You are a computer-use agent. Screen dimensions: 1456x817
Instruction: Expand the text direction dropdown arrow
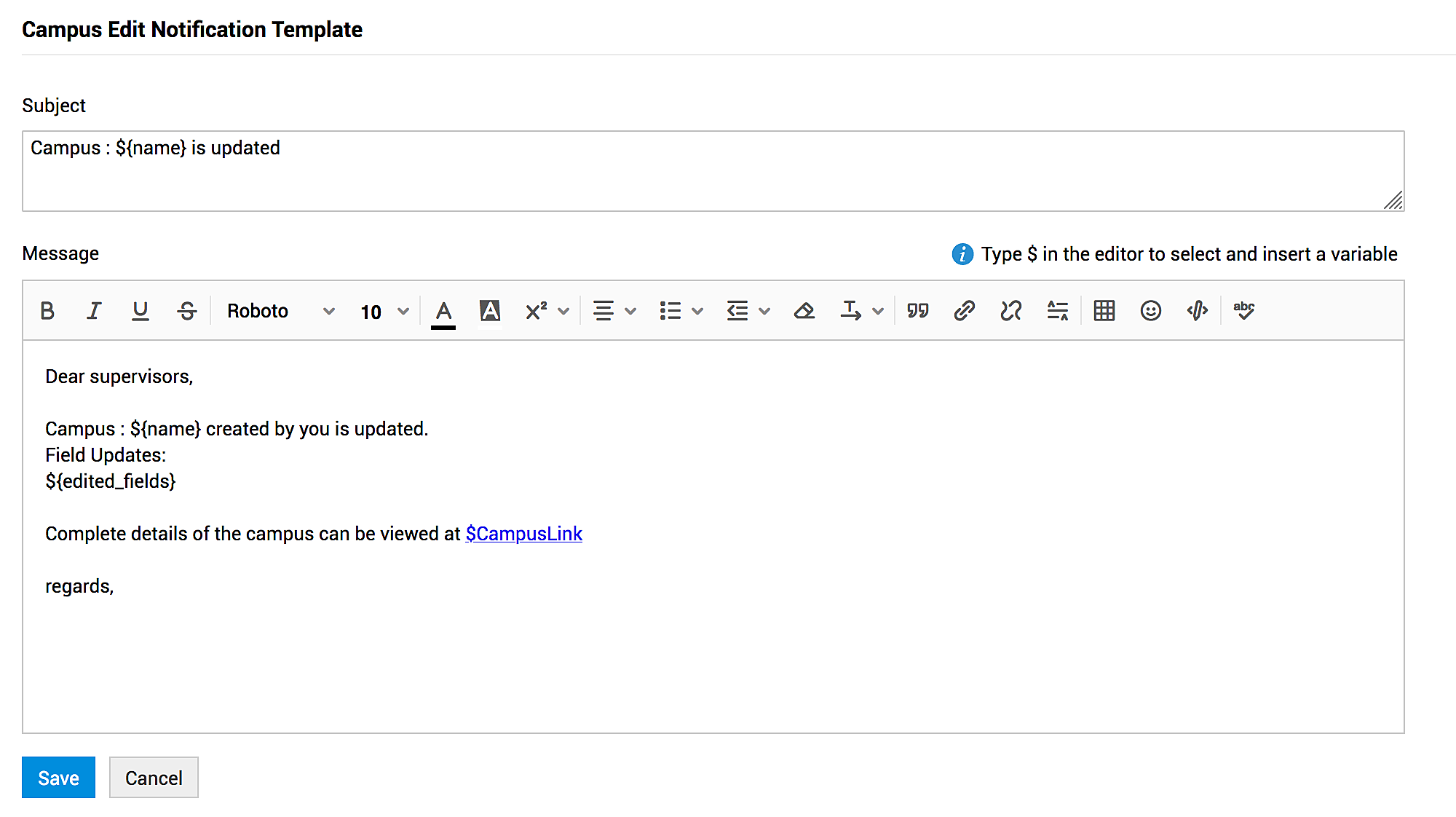(x=878, y=311)
